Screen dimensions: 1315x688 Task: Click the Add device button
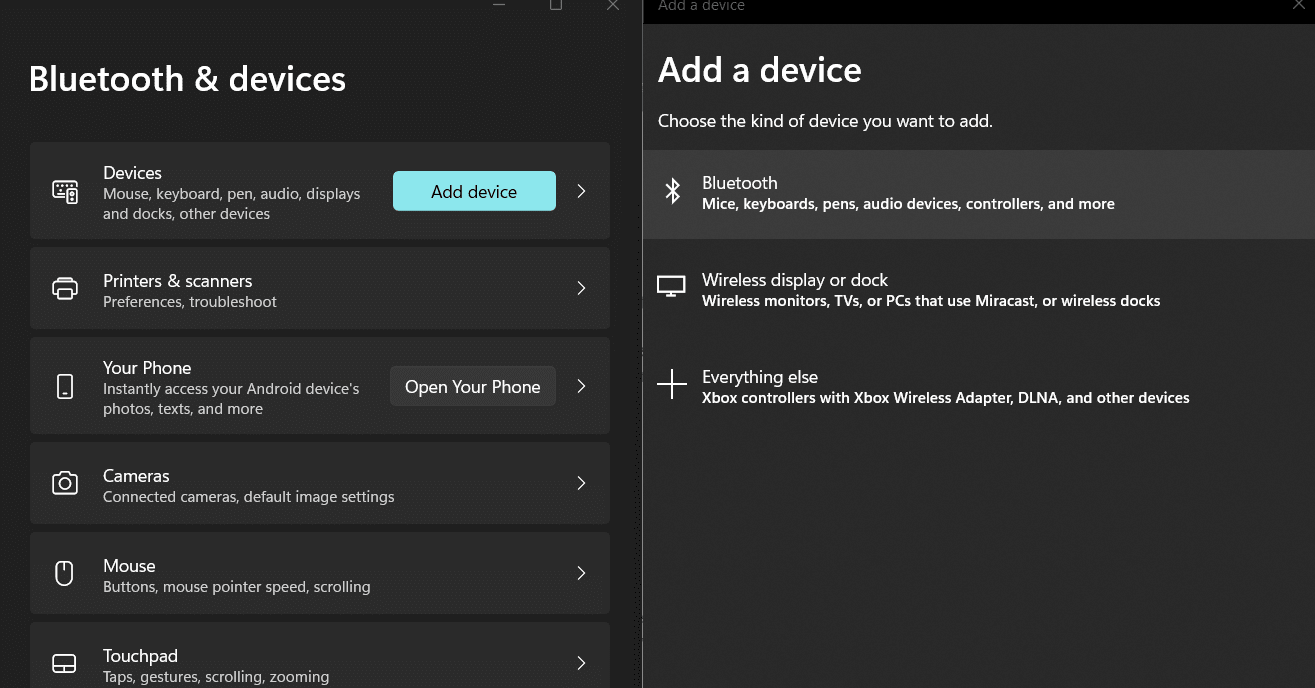[x=474, y=191]
